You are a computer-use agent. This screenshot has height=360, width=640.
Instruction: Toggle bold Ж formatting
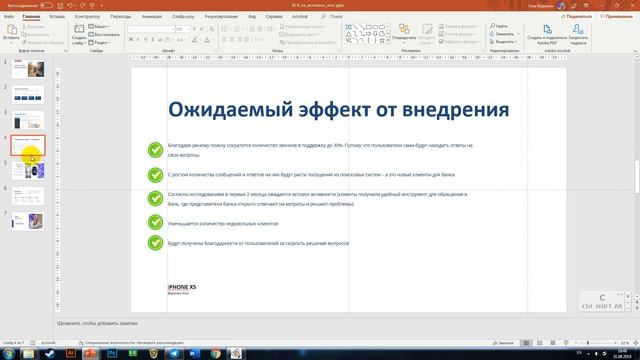tap(131, 40)
